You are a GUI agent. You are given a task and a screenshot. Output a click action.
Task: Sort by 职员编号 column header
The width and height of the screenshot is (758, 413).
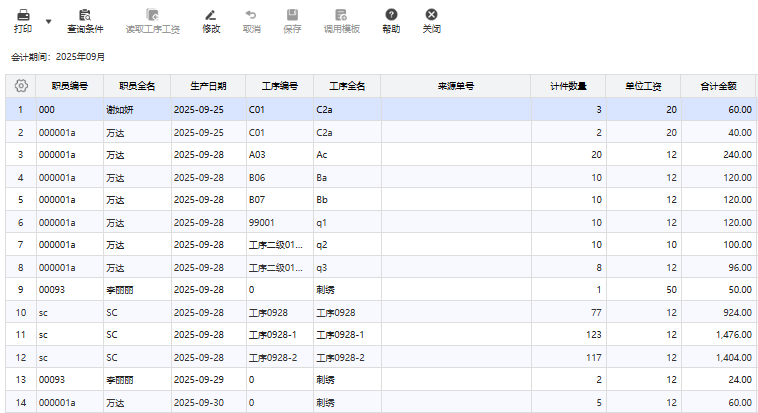coord(69,86)
